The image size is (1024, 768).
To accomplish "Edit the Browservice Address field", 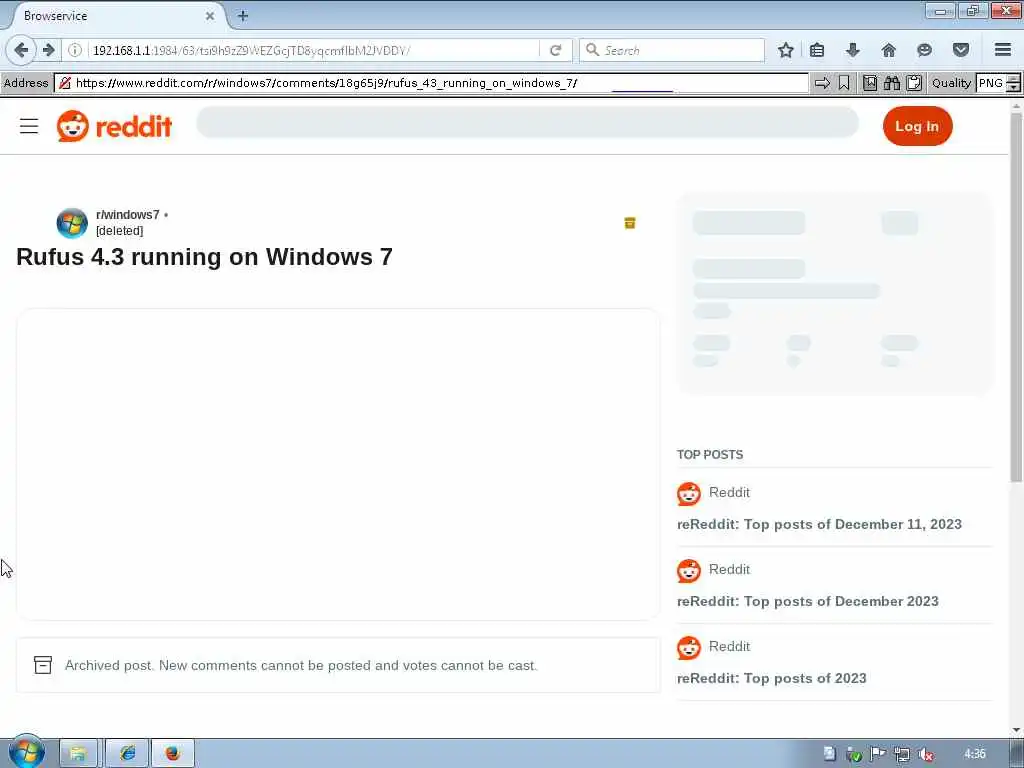I will pyautogui.click(x=431, y=83).
